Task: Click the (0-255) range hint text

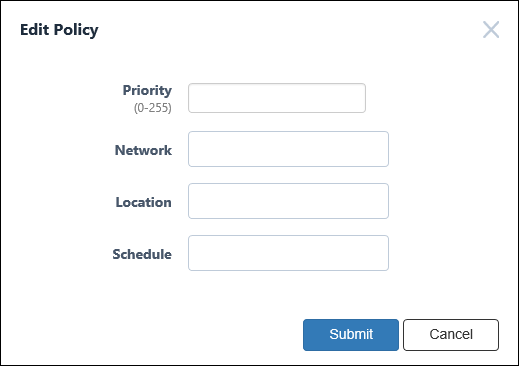Action: click(x=153, y=108)
